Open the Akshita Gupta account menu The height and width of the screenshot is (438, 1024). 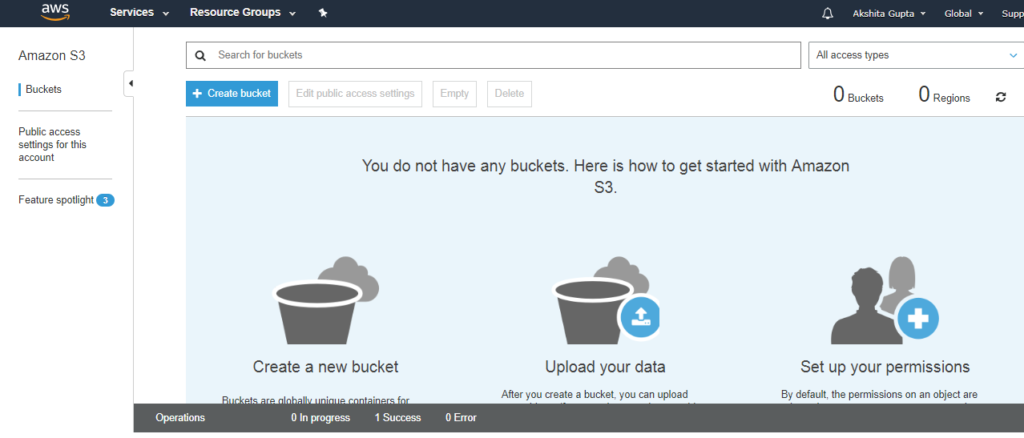point(889,13)
